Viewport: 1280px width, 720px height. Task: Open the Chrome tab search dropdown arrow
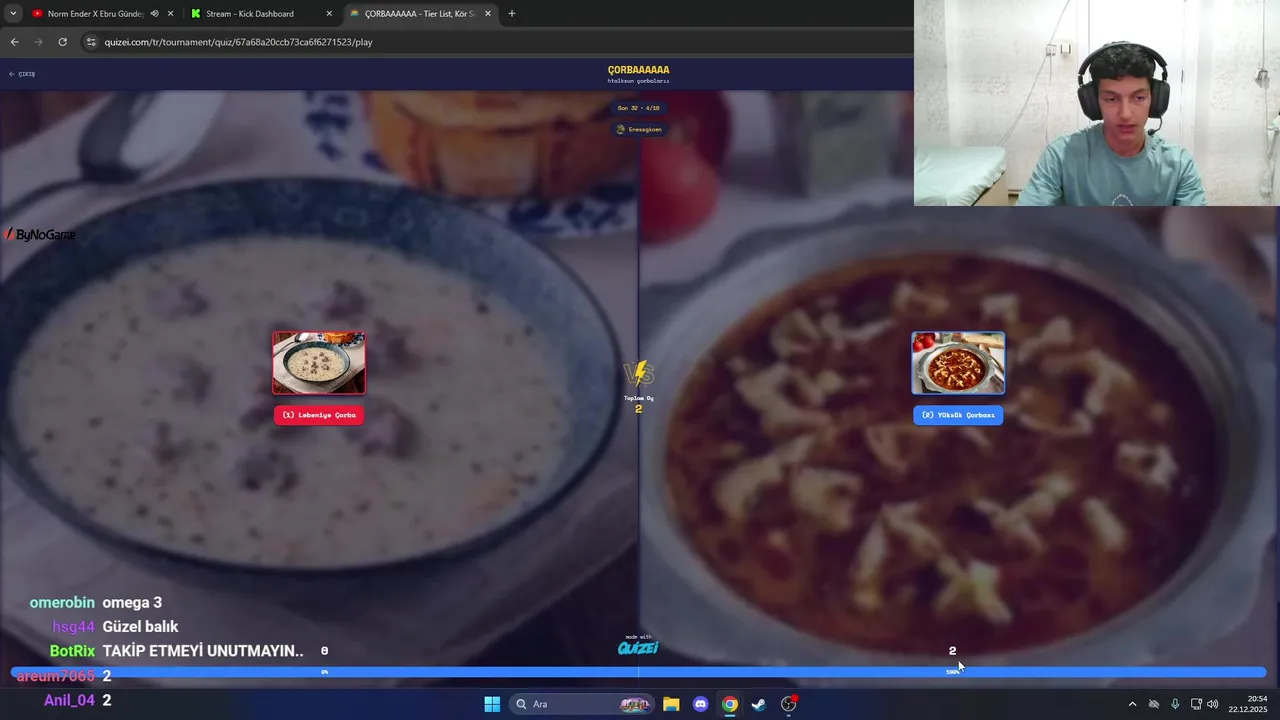13,14
